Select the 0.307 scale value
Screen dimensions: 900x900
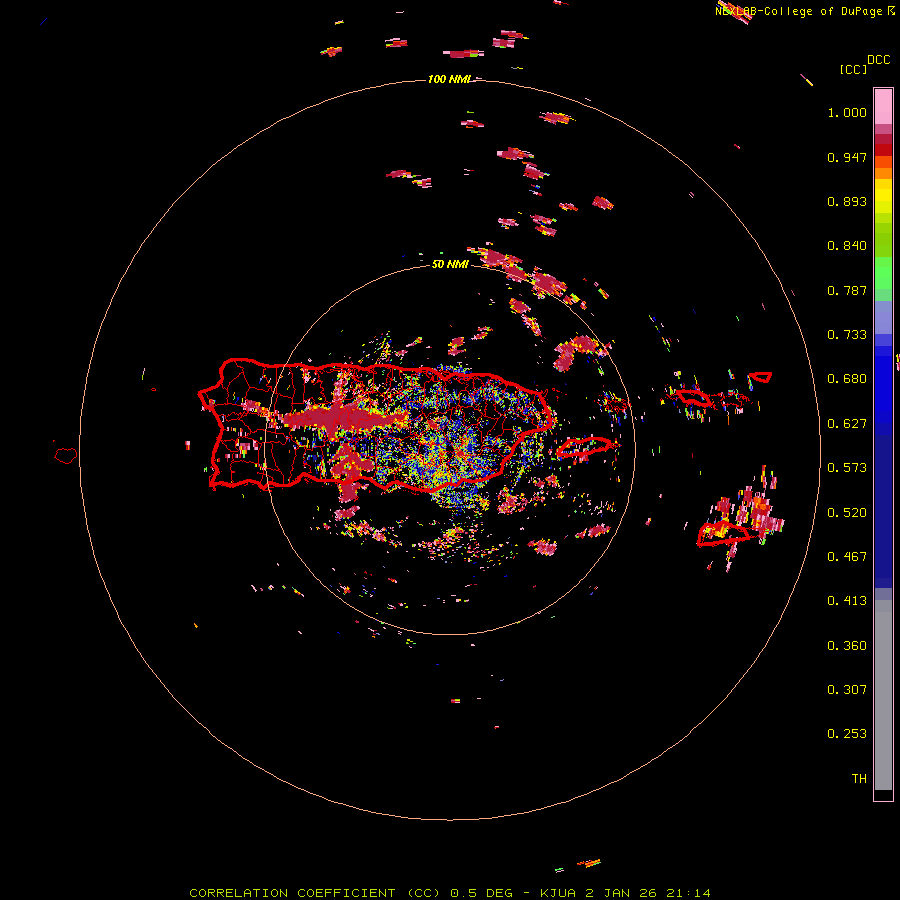click(x=847, y=690)
